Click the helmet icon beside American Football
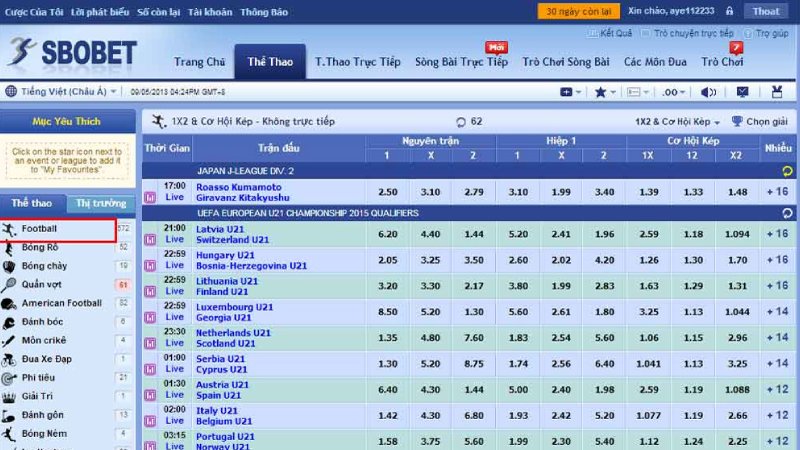 [9, 304]
